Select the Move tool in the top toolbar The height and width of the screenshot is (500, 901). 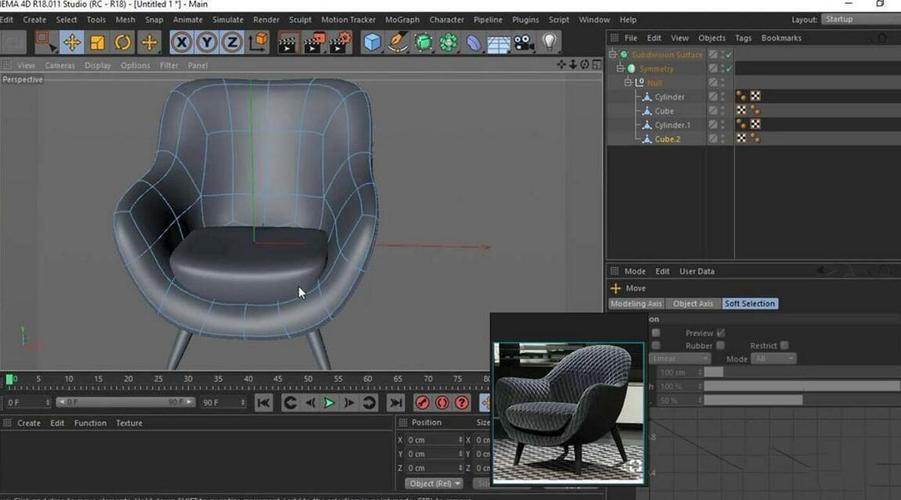pyautogui.click(x=72, y=42)
